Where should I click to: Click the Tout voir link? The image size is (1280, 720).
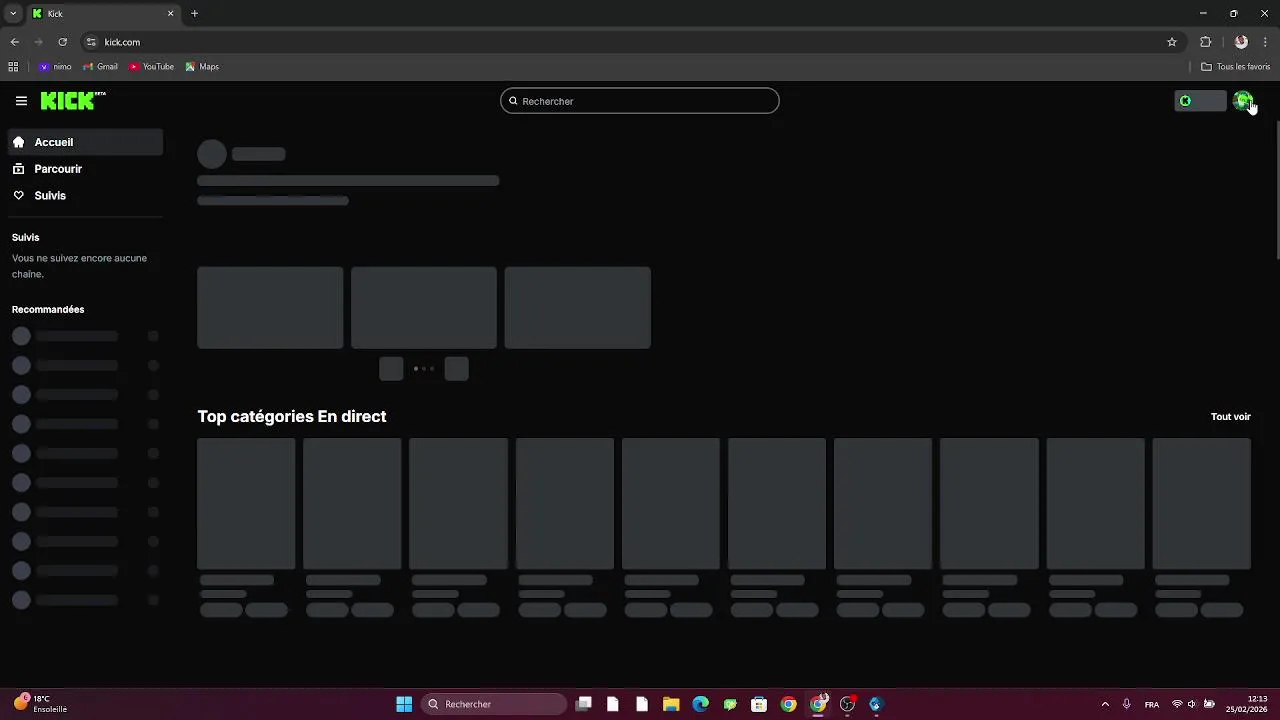1231,417
